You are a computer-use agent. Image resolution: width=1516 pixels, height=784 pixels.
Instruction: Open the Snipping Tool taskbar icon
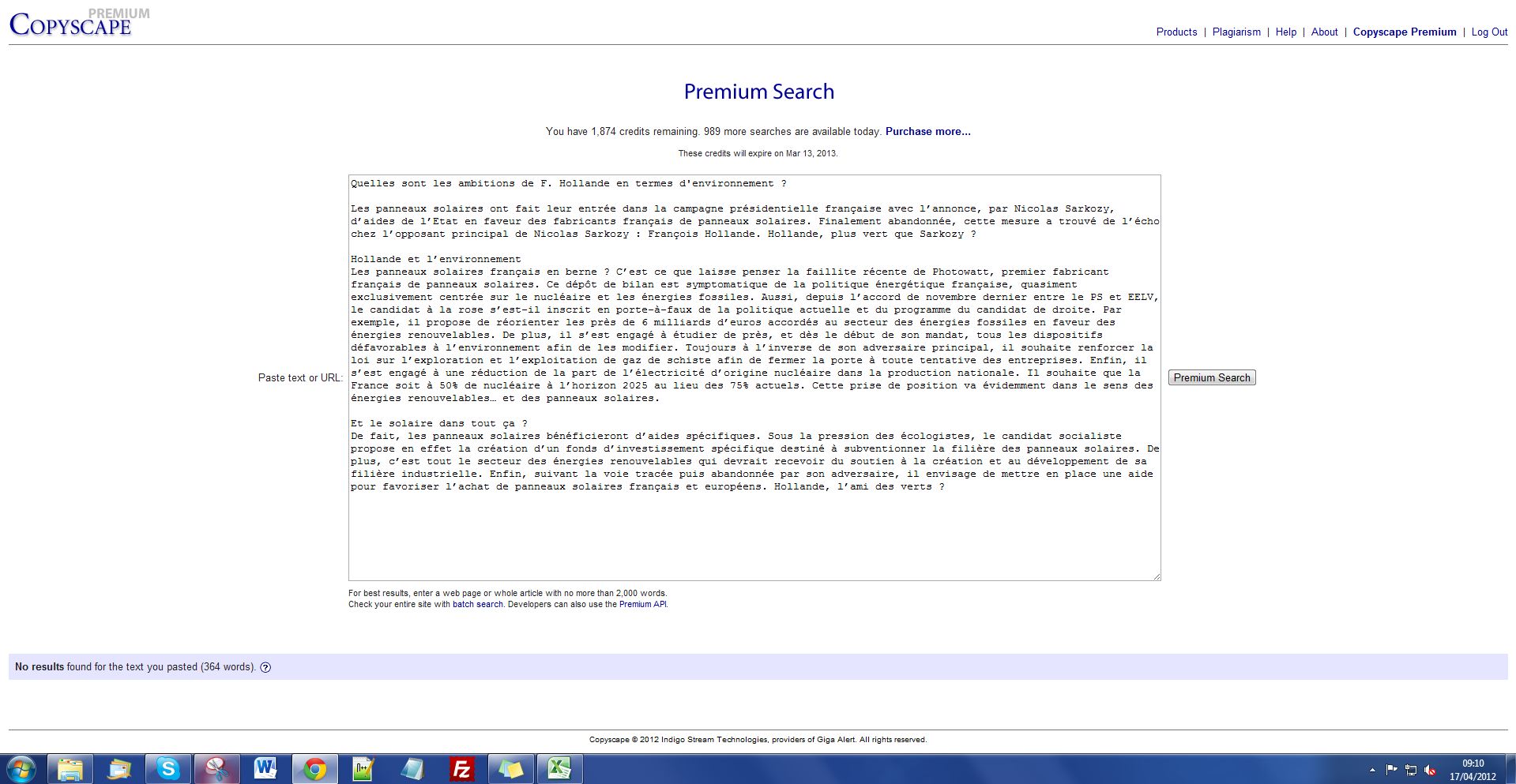(216, 768)
